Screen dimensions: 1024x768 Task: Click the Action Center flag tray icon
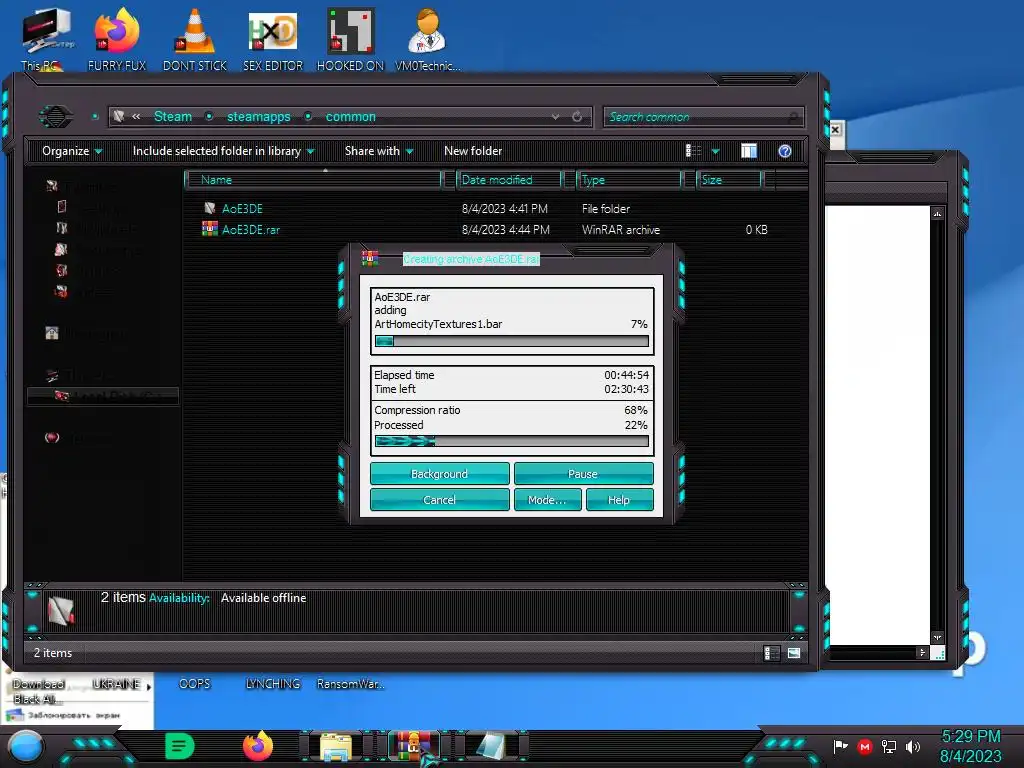[840, 746]
